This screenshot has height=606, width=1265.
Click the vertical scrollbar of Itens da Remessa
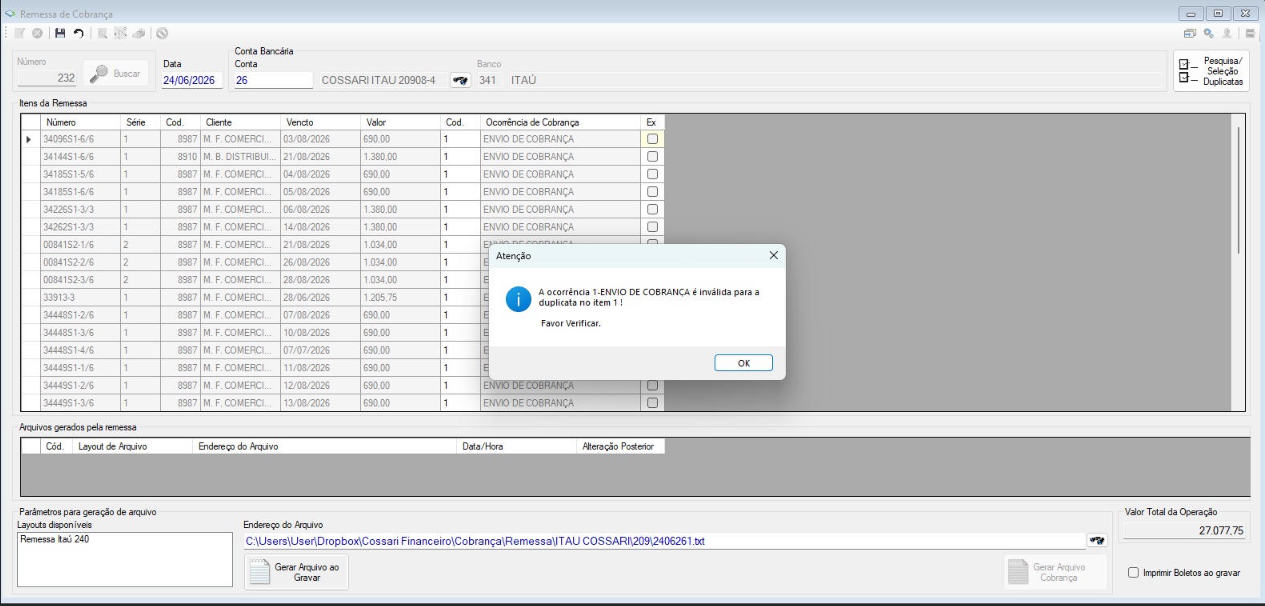coord(1238,190)
